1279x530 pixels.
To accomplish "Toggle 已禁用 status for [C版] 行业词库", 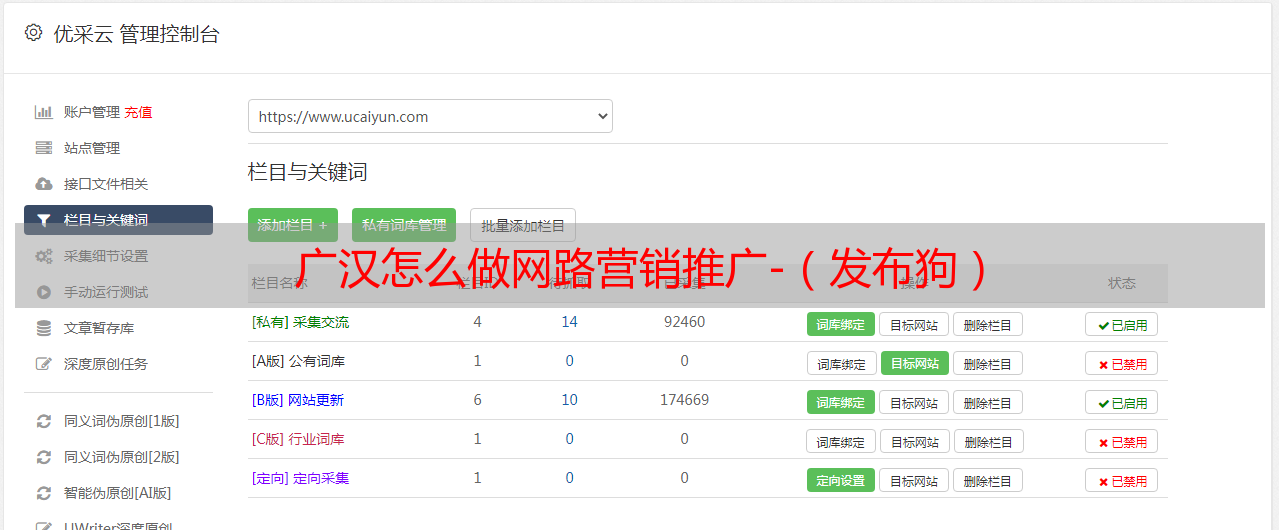I will pyautogui.click(x=1122, y=441).
